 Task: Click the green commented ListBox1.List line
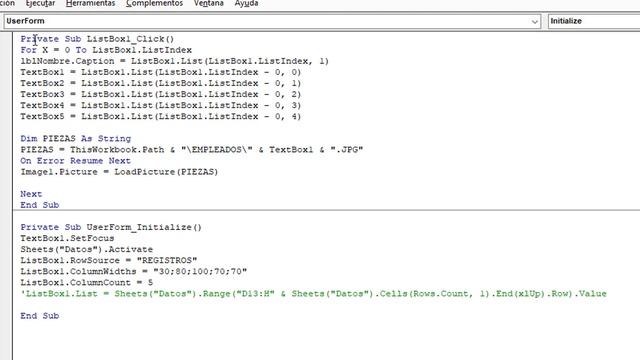click(x=313, y=293)
